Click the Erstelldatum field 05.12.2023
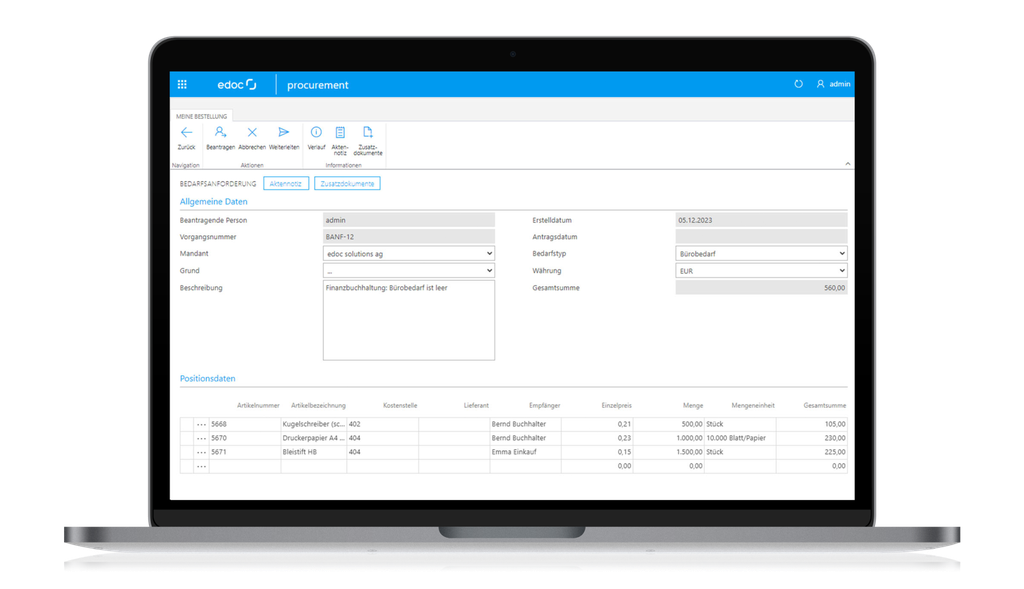 click(x=761, y=220)
